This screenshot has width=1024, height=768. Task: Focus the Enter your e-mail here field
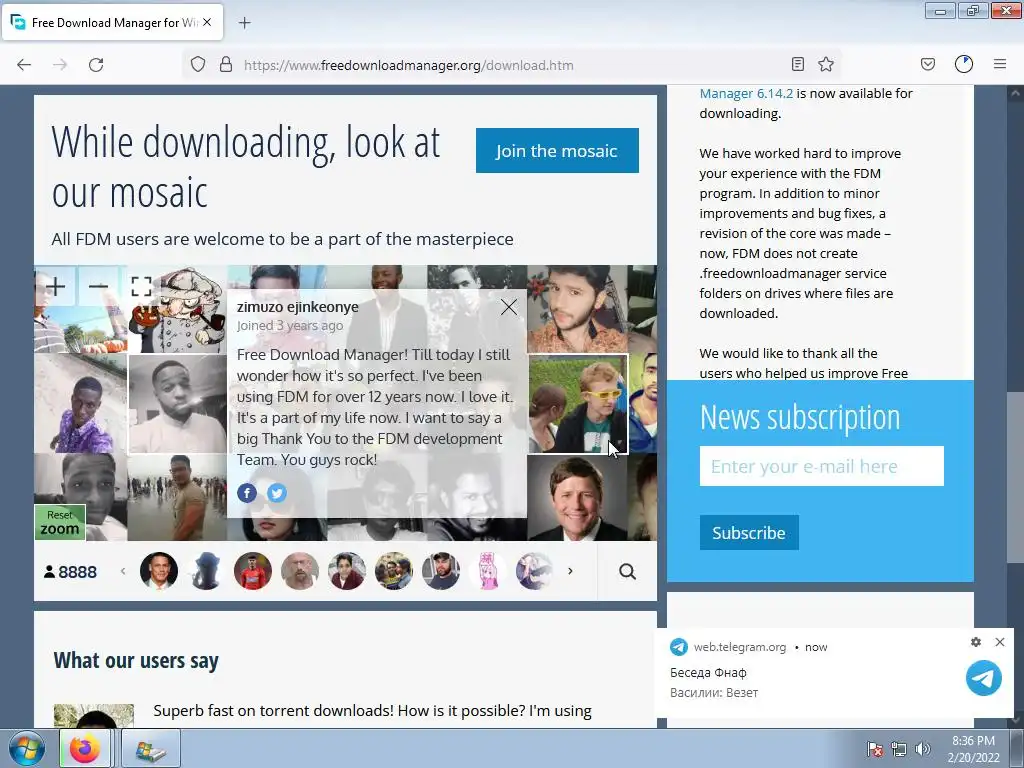point(822,466)
